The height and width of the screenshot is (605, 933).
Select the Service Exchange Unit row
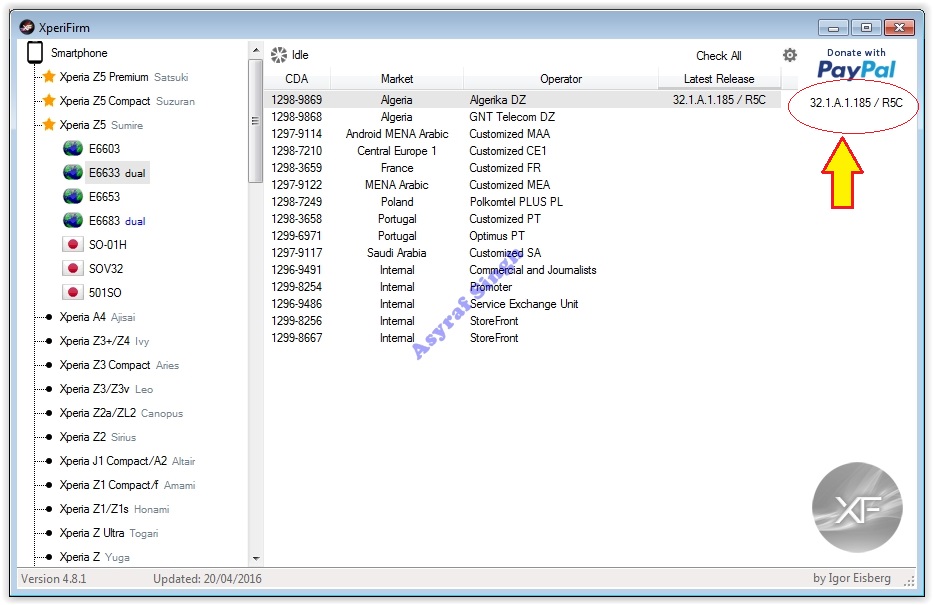(x=522, y=304)
